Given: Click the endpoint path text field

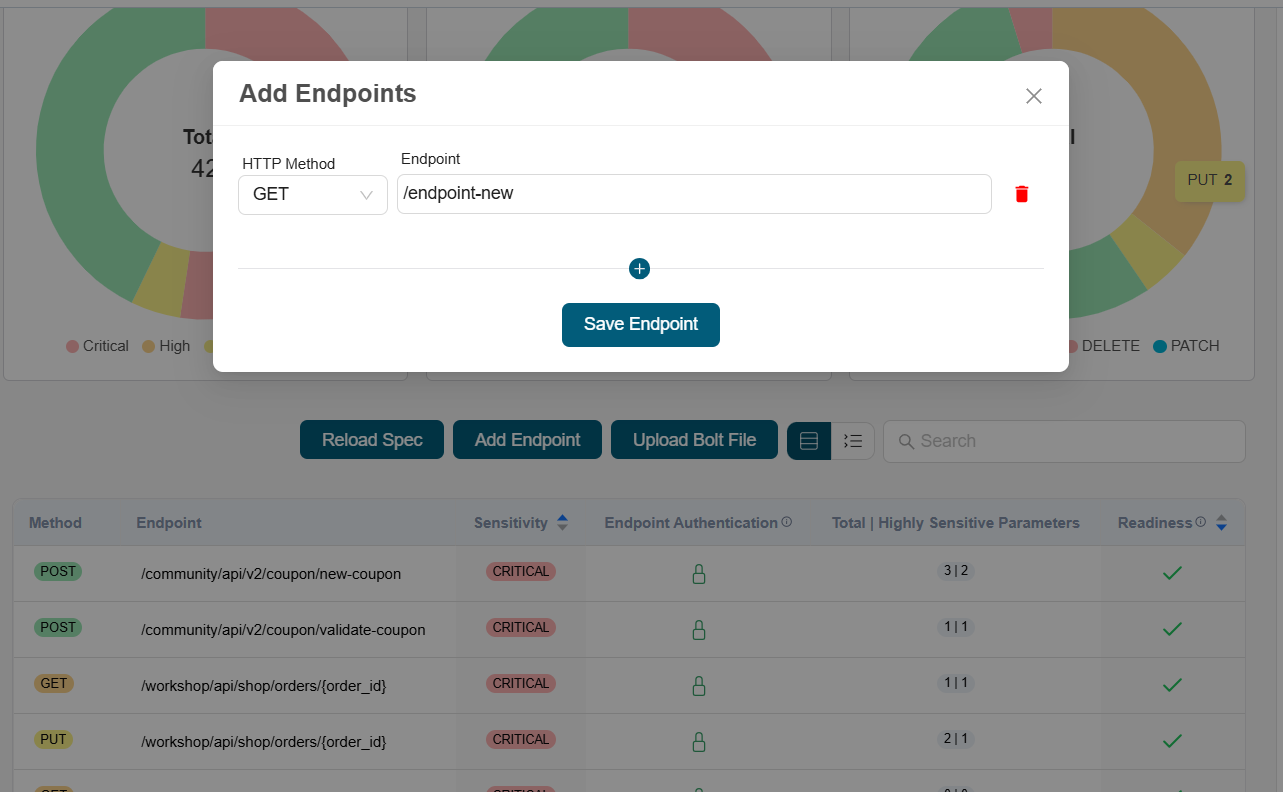Looking at the screenshot, I should 694,193.
